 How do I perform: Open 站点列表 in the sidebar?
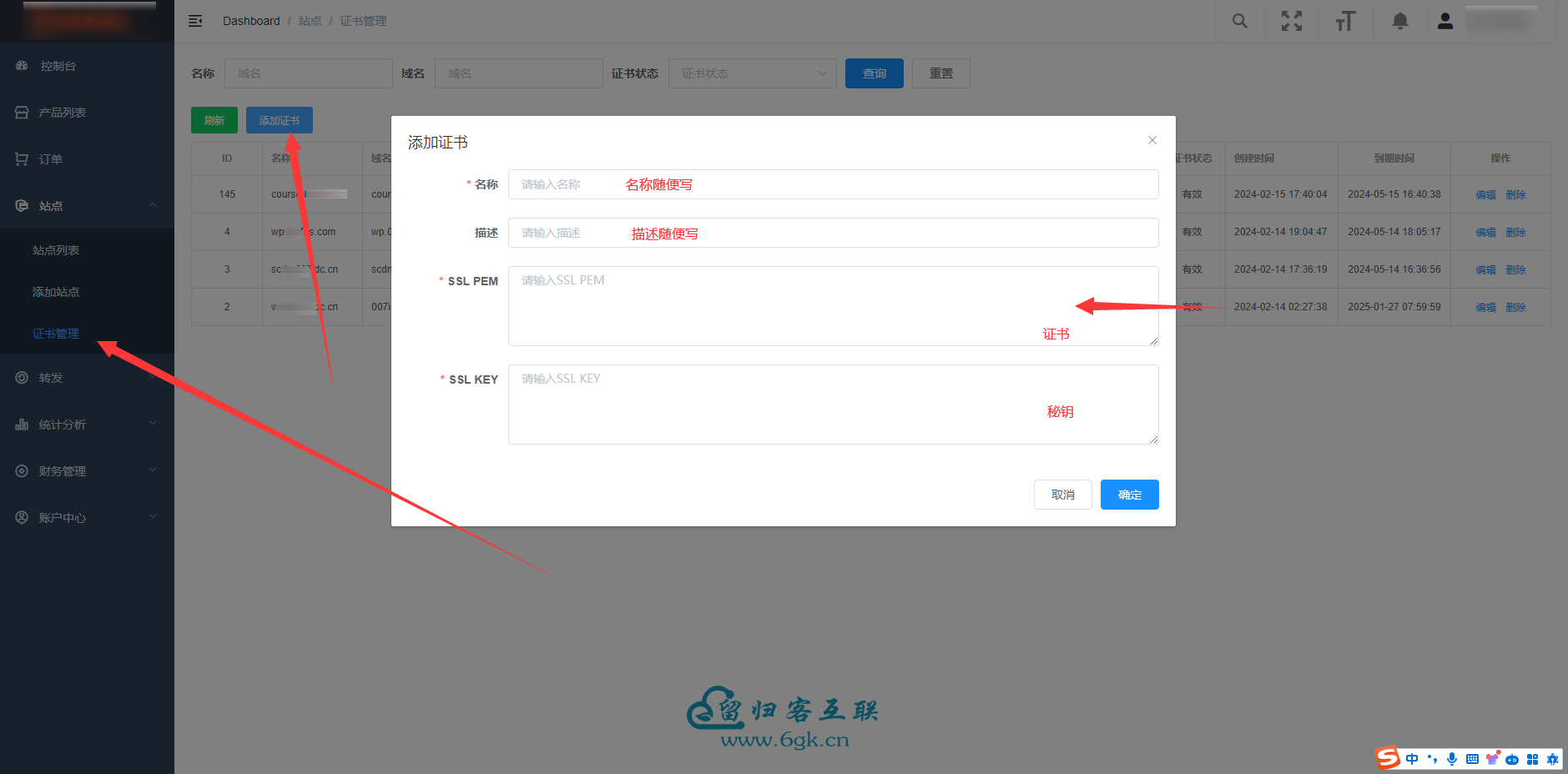pyautogui.click(x=56, y=250)
